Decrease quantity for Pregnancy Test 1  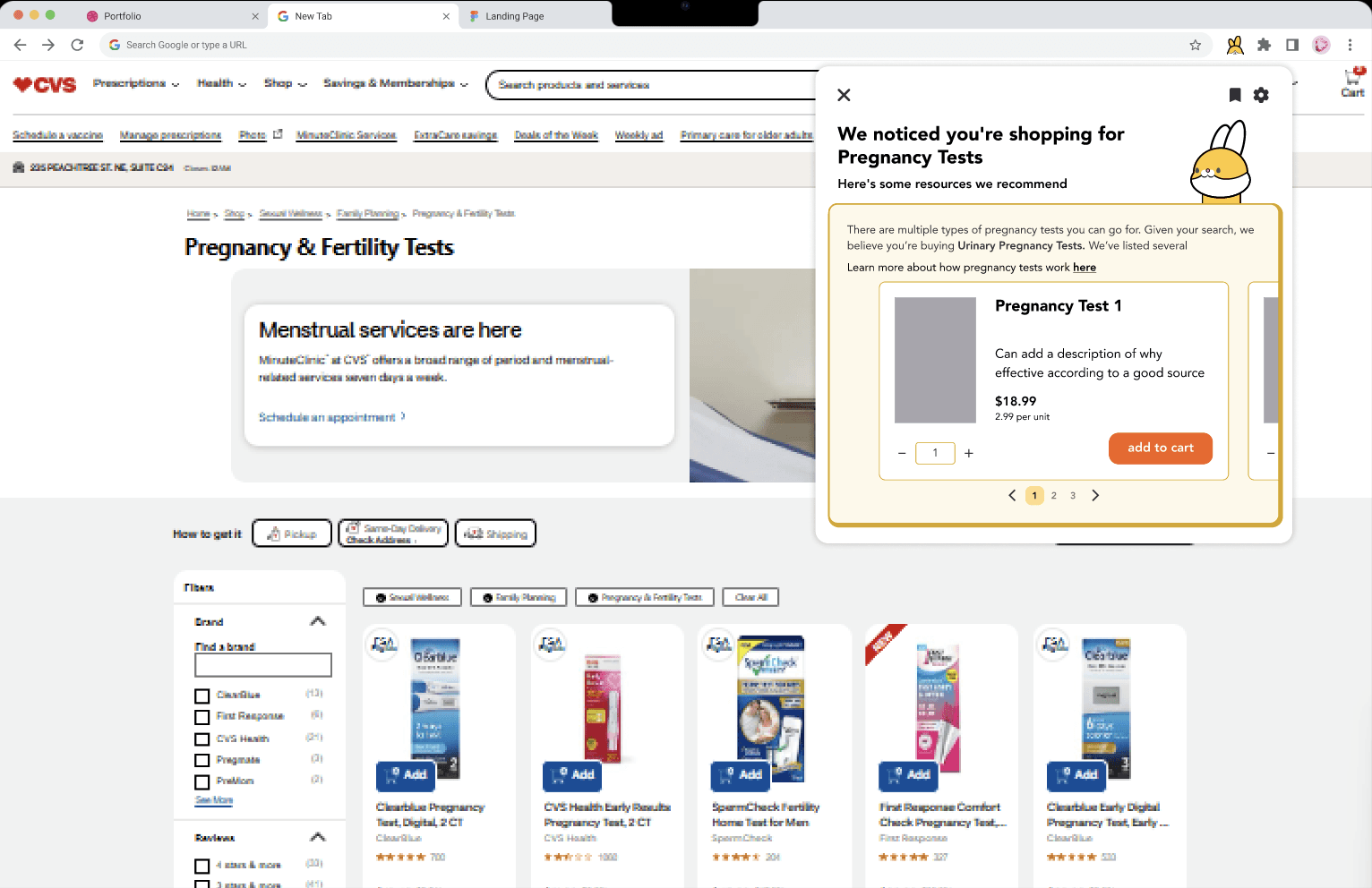(902, 453)
